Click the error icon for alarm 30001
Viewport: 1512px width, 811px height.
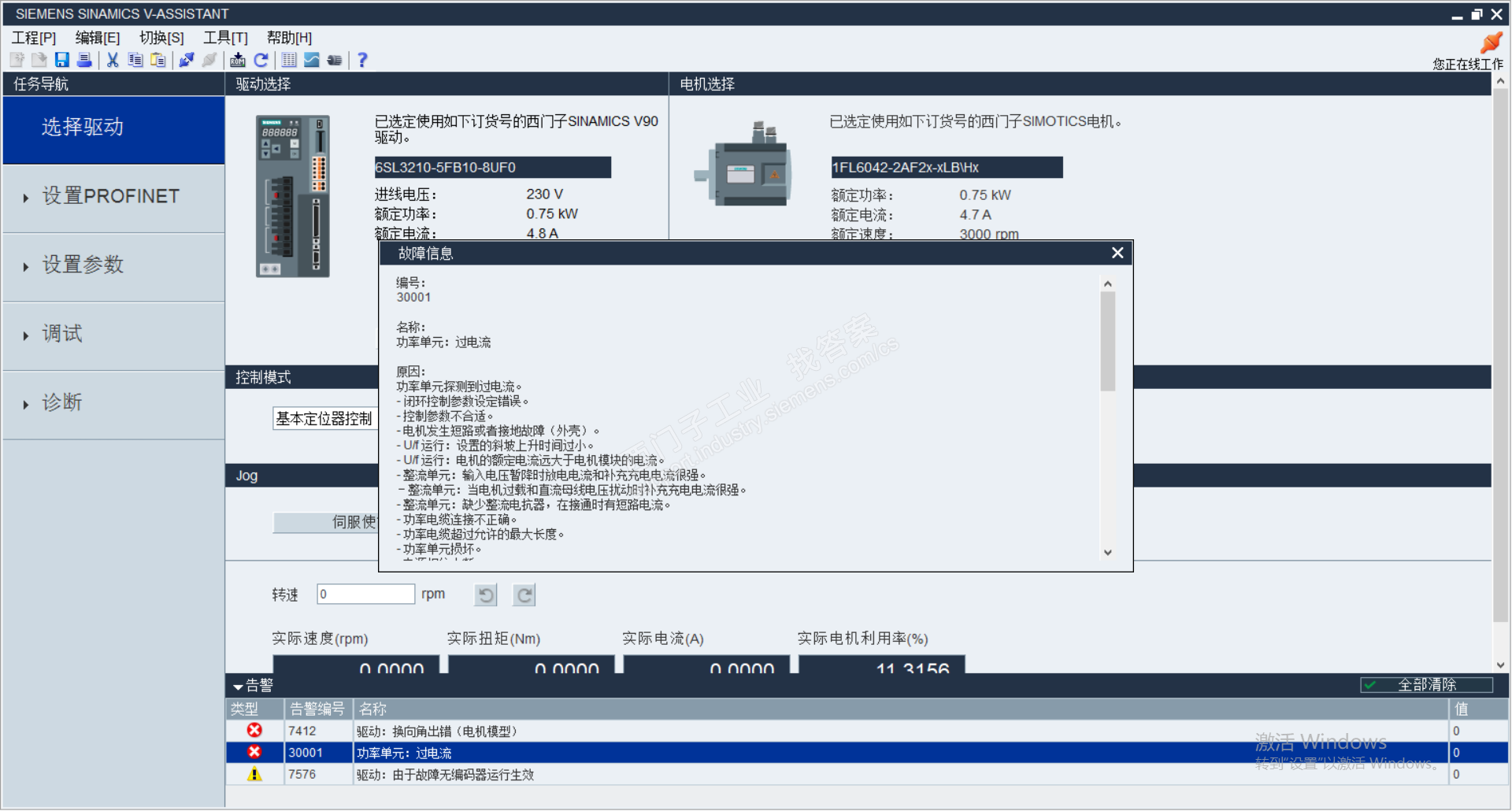(254, 753)
